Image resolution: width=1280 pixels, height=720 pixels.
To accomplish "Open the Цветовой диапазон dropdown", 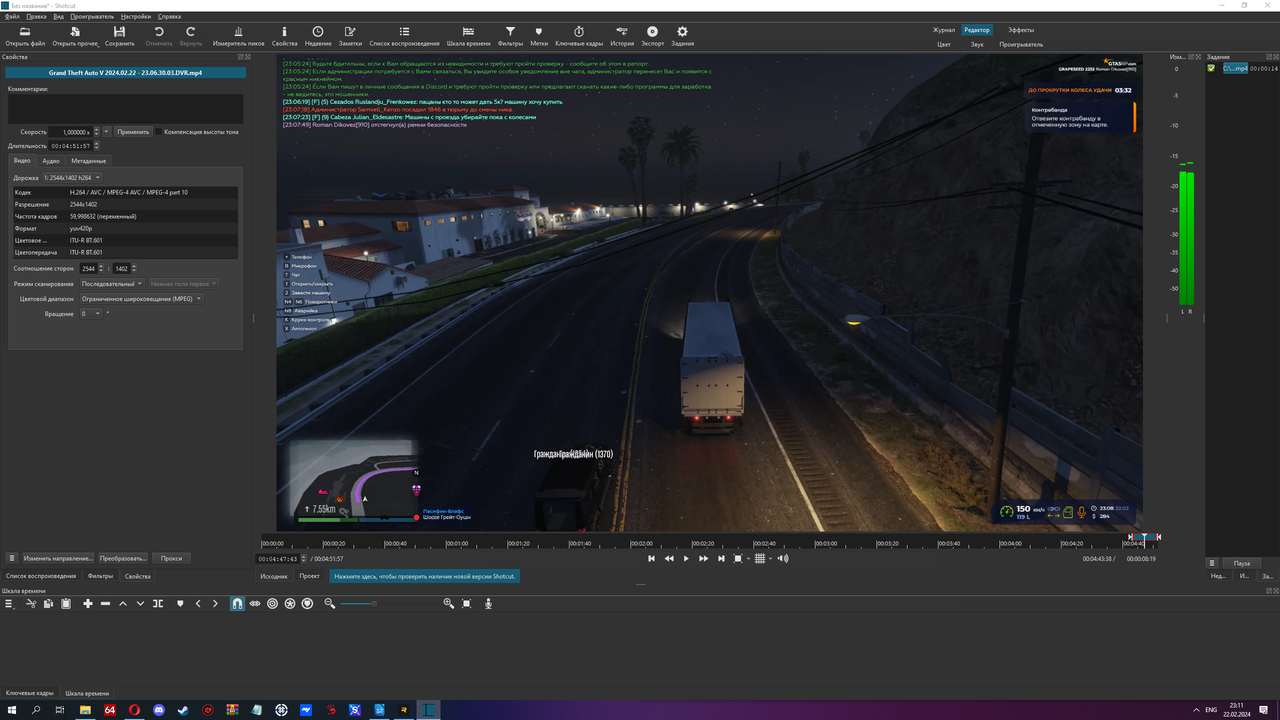I will click(x=141, y=299).
